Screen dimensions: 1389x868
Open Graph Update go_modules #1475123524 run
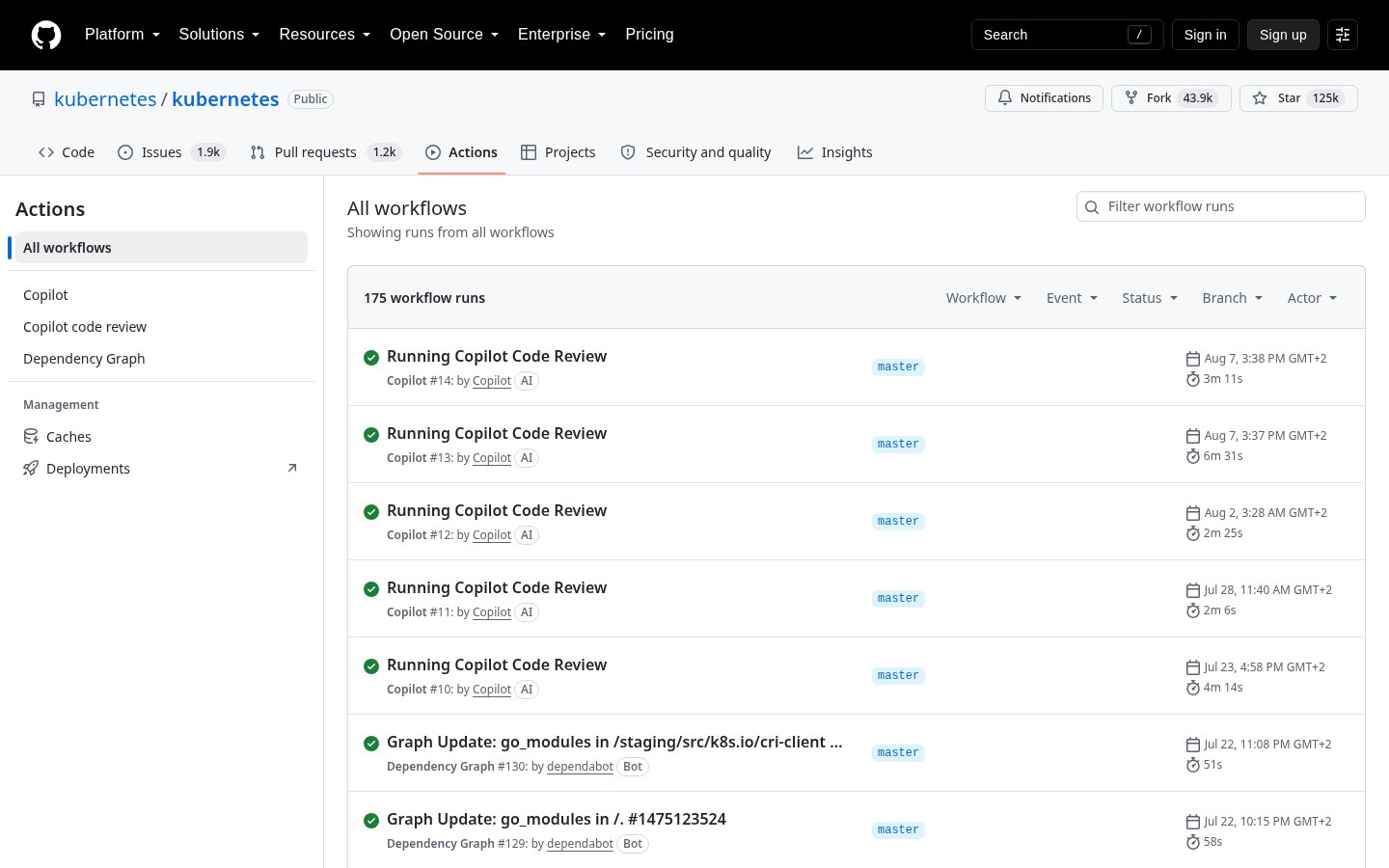click(557, 819)
